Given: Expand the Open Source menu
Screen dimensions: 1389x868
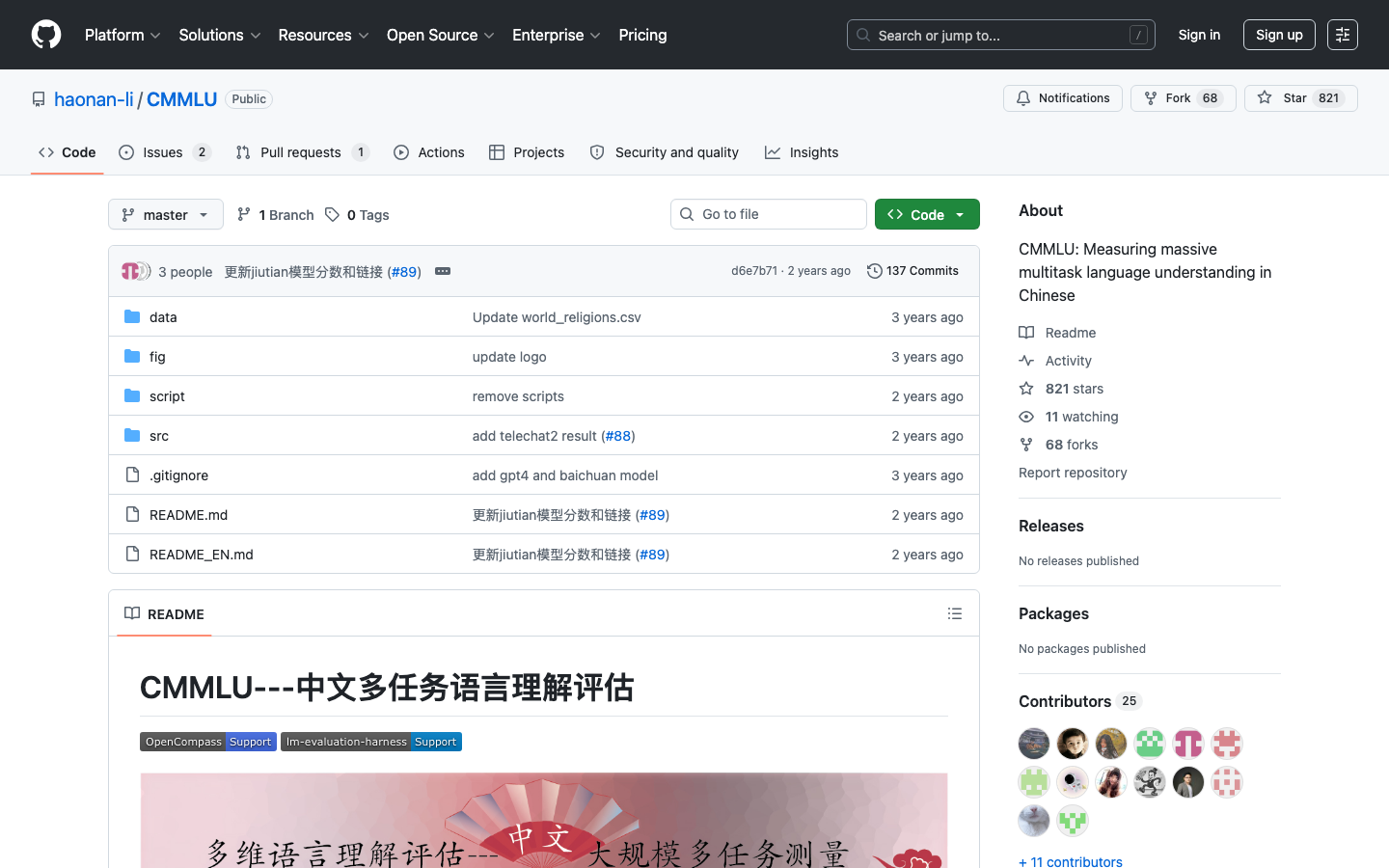Looking at the screenshot, I should (x=440, y=35).
